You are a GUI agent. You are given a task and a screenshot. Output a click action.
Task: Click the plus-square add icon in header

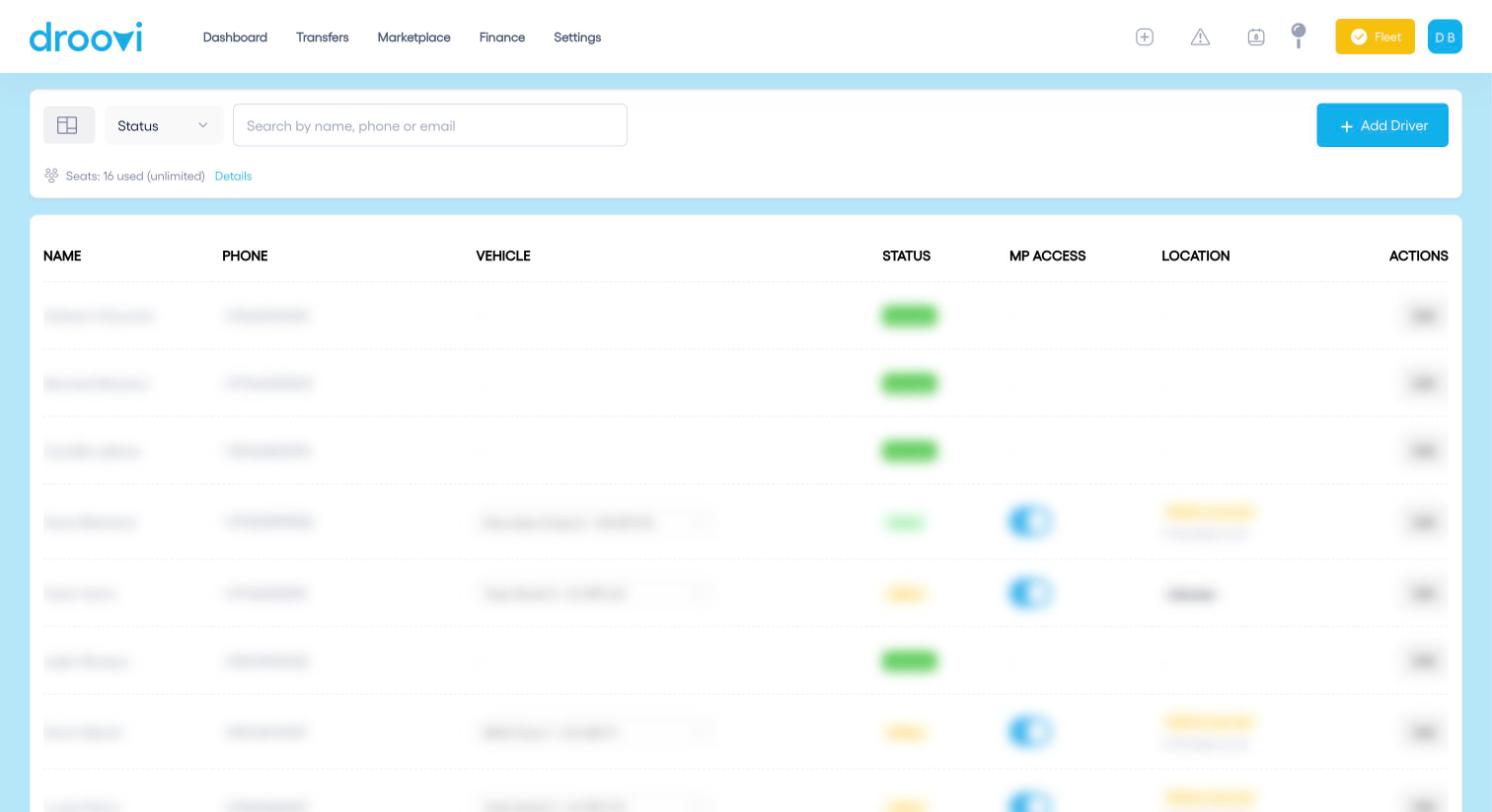[x=1145, y=37]
